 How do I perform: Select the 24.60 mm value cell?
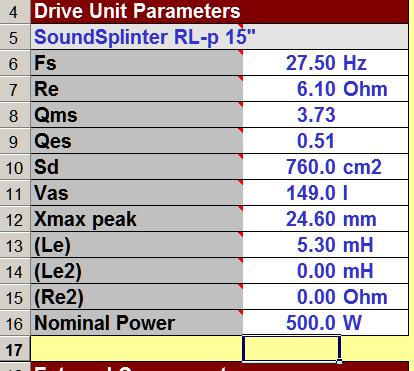click(326, 219)
